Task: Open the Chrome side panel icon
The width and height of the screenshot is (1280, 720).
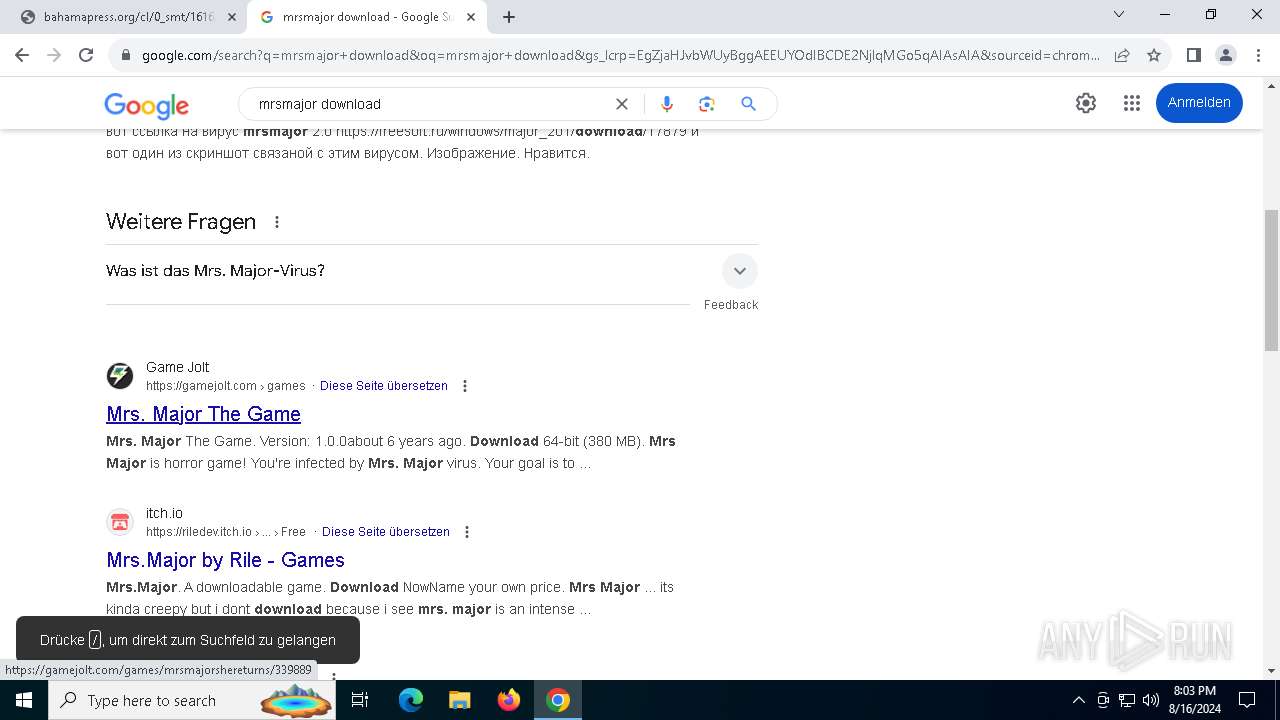Action: click(1193, 55)
